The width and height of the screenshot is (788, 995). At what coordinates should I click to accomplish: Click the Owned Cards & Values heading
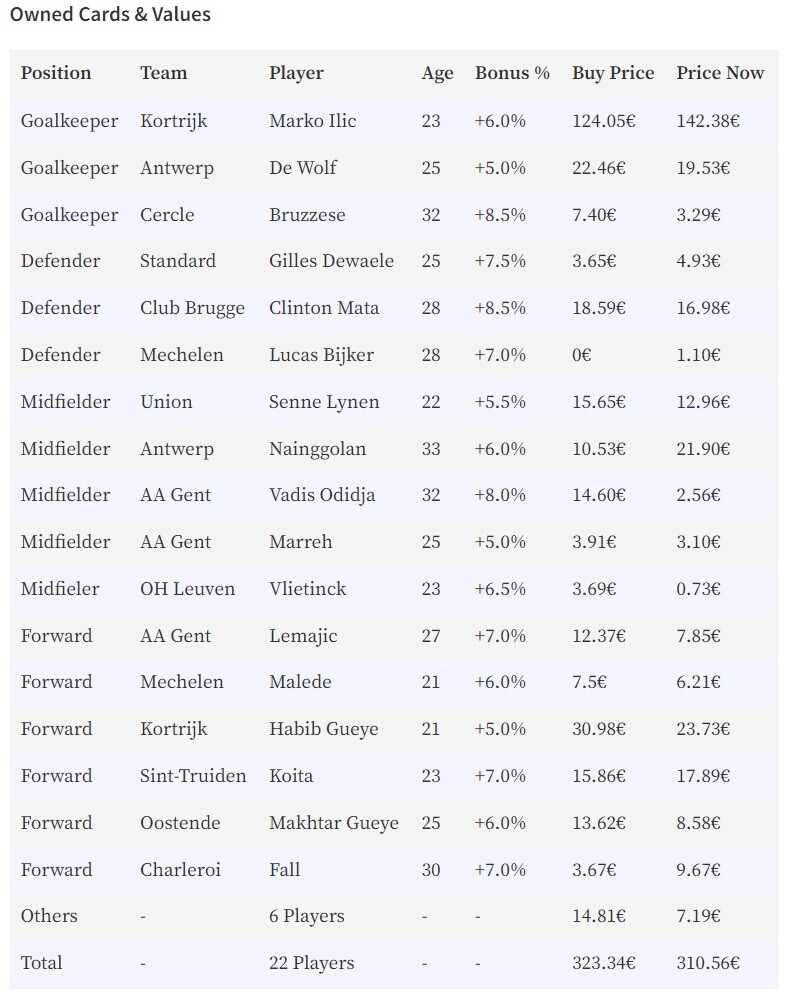[110, 15]
